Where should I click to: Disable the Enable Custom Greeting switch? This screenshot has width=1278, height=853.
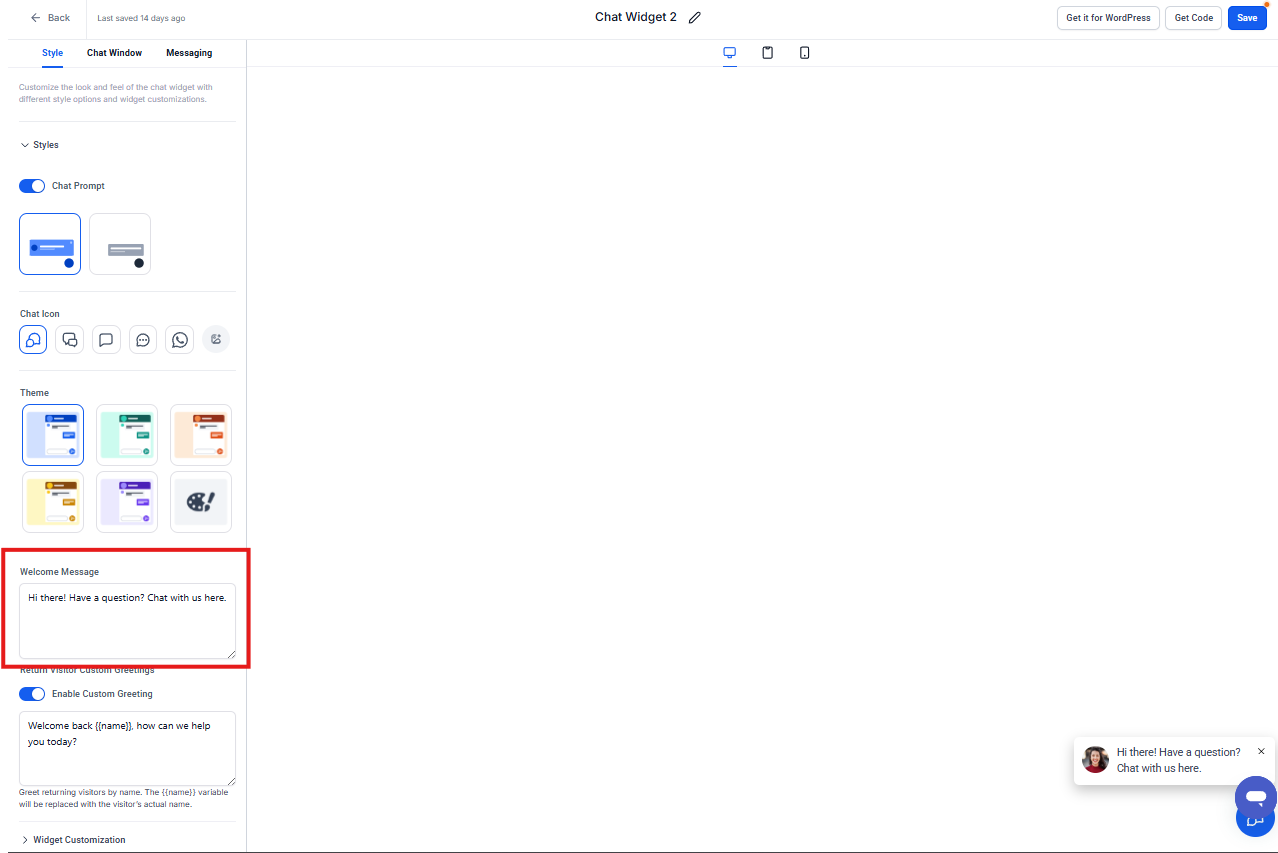[x=32, y=694]
